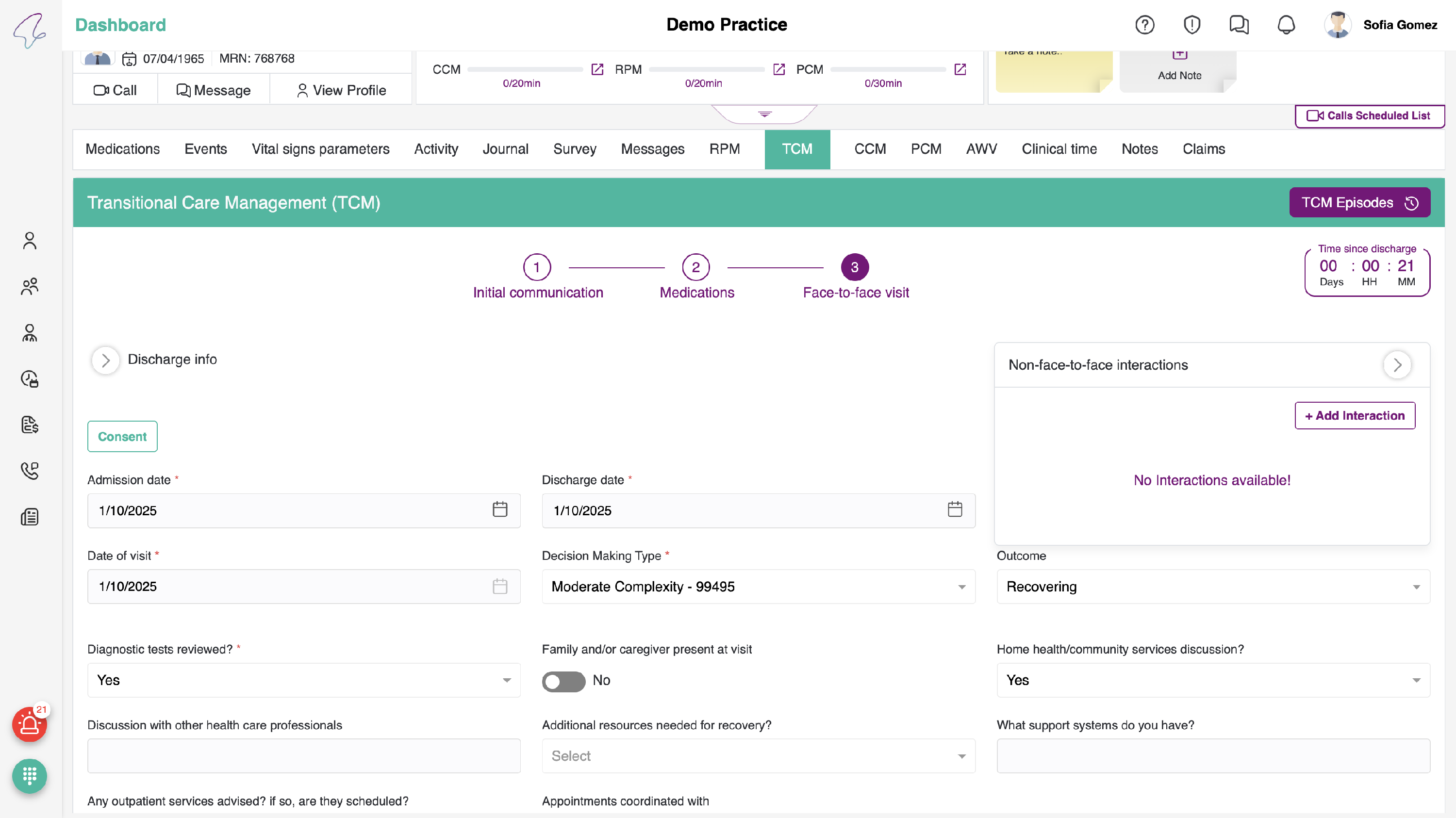Click the Discussion with other professionals field
1456x818 pixels.
pyautogui.click(x=303, y=756)
